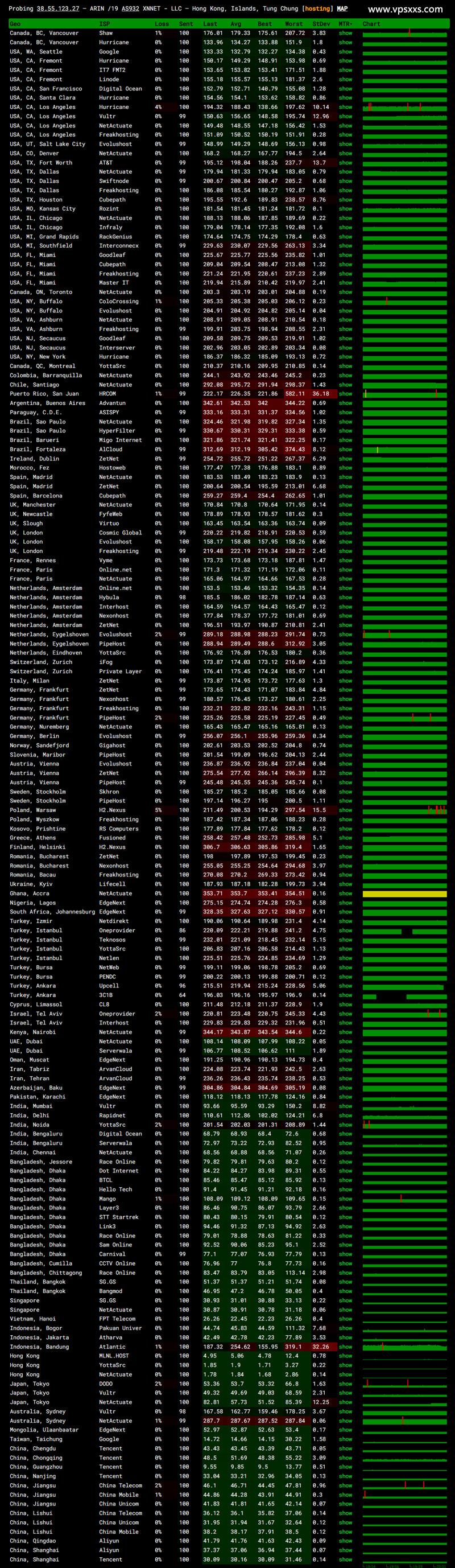Viewport: 455px width, 1568px height.
Task: Select the 'China, Chengdu' geo cell
Action: 32,1448
